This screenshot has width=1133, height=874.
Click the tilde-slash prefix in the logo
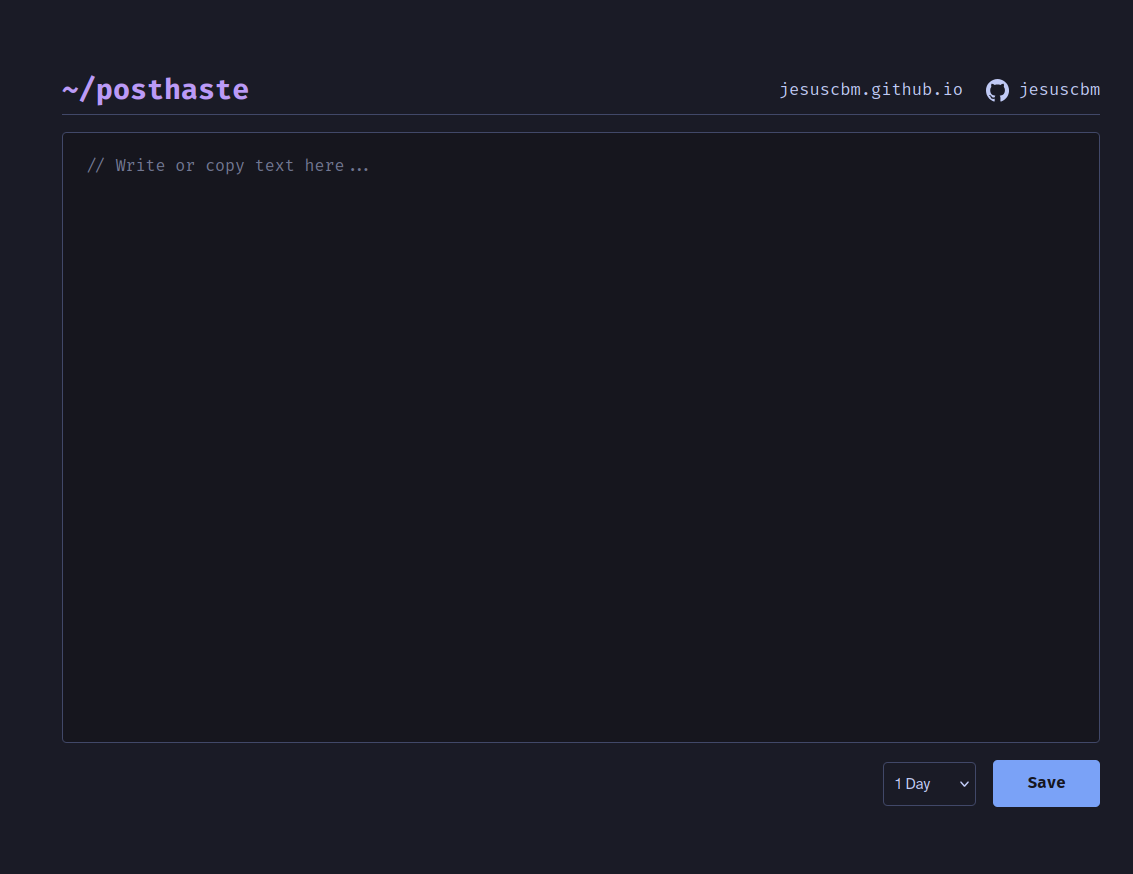78,90
